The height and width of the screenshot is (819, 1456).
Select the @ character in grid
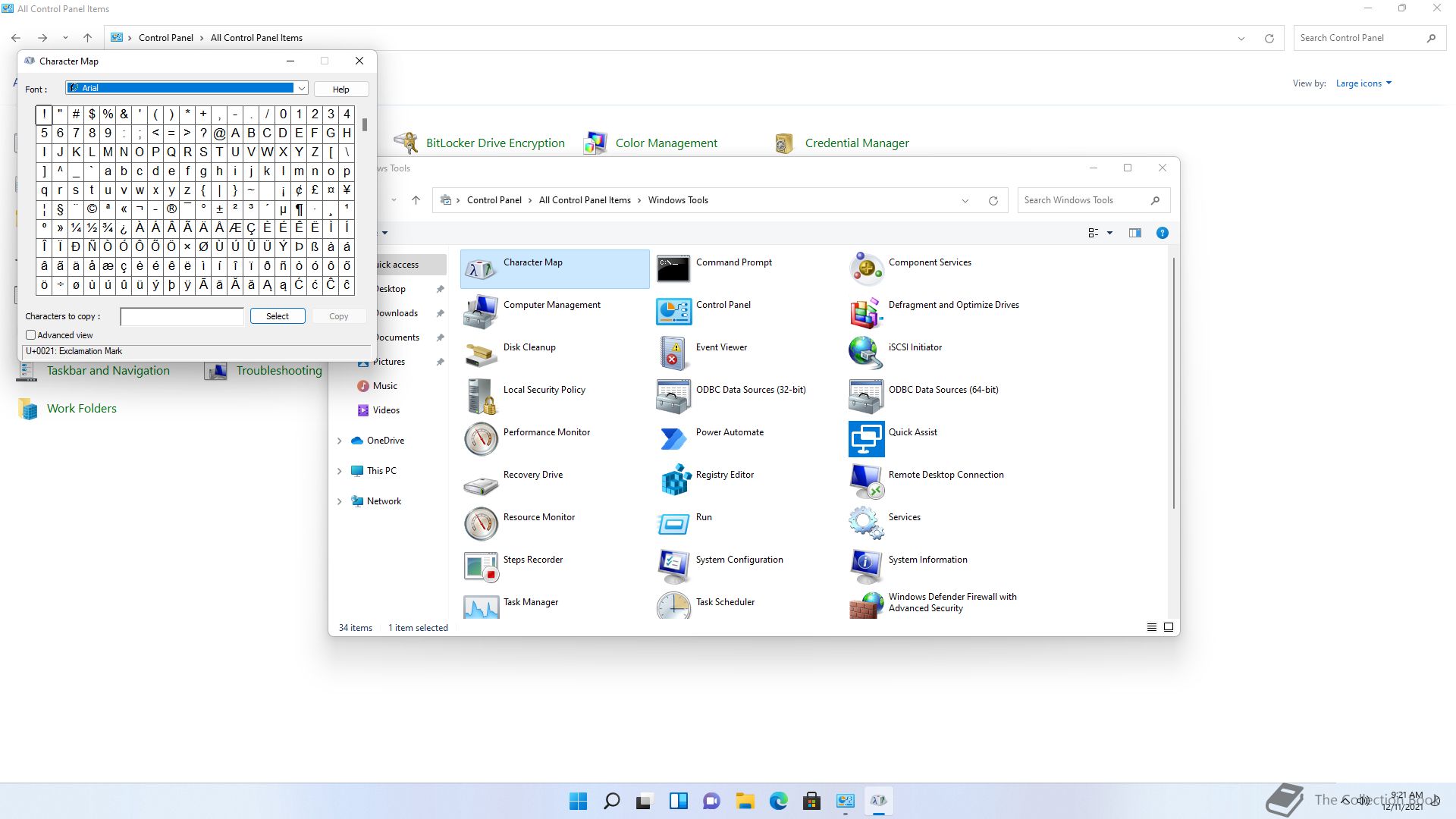point(219,133)
